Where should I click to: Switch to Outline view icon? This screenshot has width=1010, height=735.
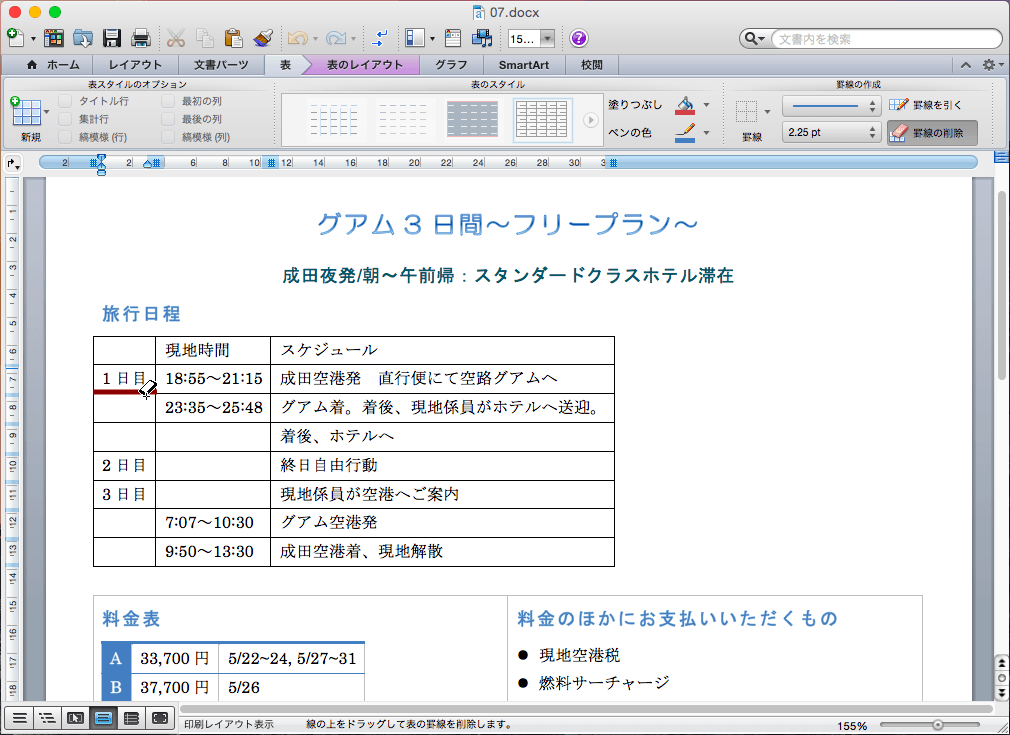click(x=48, y=718)
